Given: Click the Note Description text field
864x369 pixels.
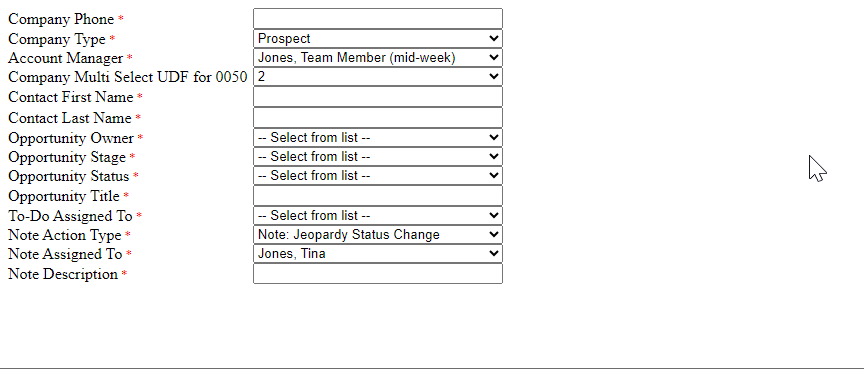Looking at the screenshot, I should (x=378, y=274).
